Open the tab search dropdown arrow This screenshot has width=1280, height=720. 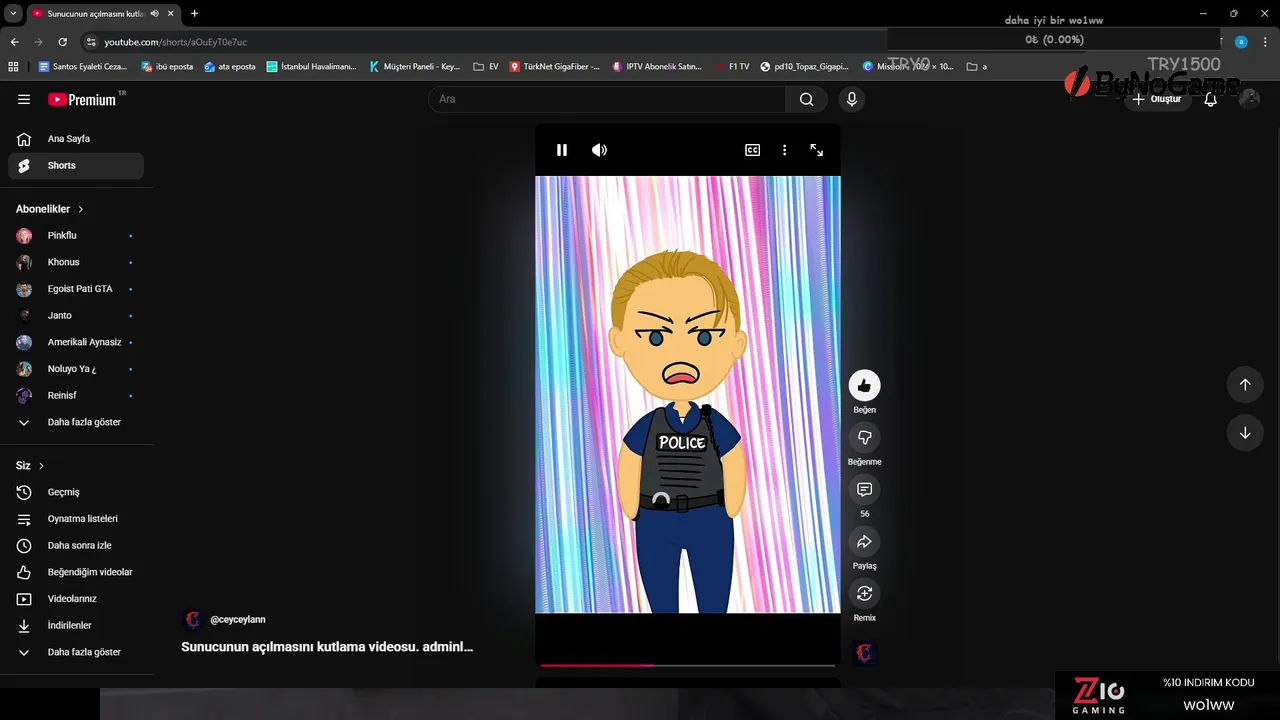(x=13, y=13)
